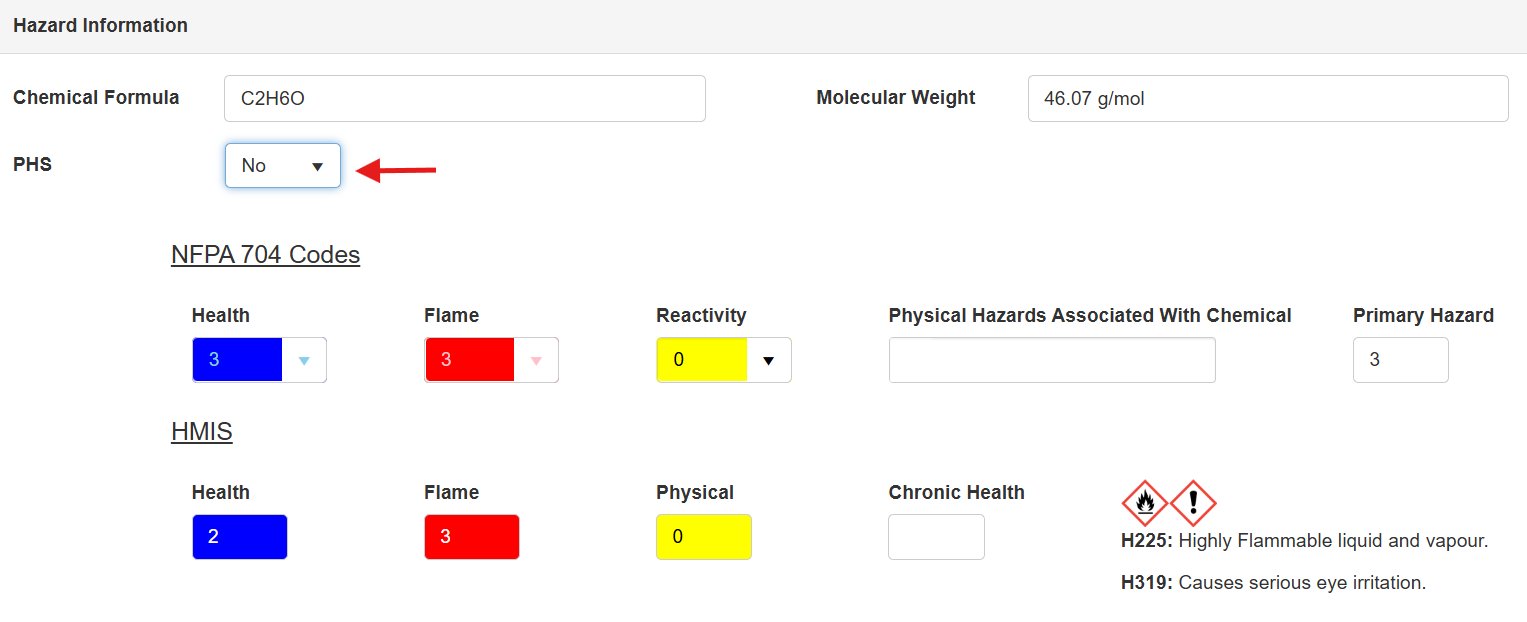Select the red HMIS Flame swatch

coord(471,536)
